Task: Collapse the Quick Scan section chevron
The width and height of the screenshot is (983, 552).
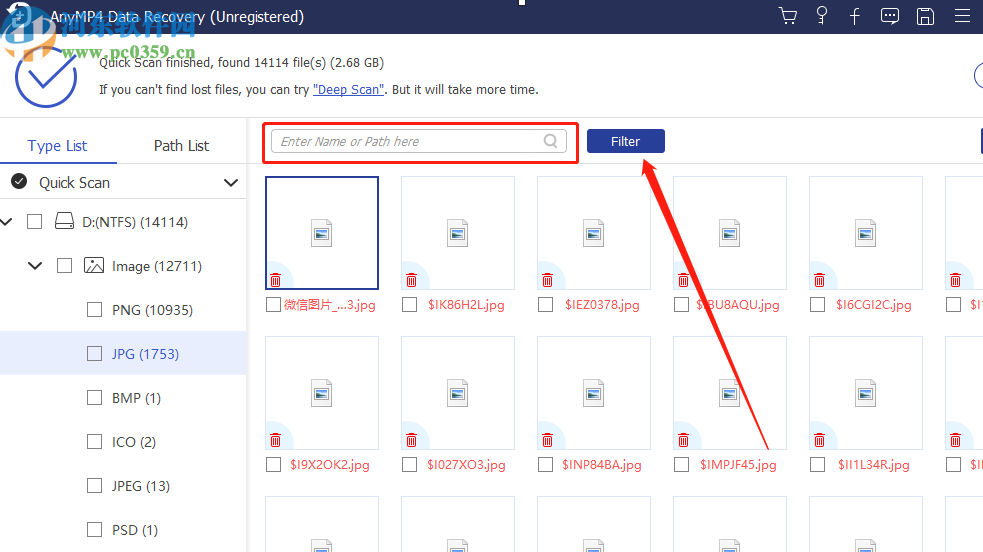Action: click(231, 182)
